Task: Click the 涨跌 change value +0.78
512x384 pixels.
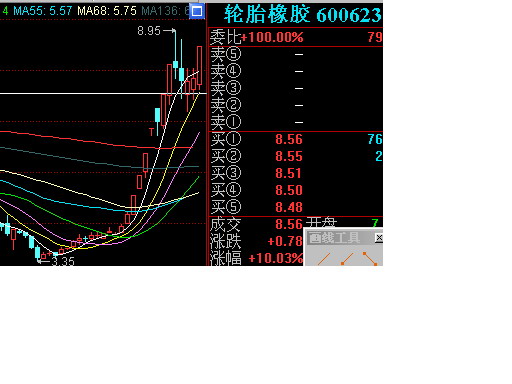Action: (285, 241)
